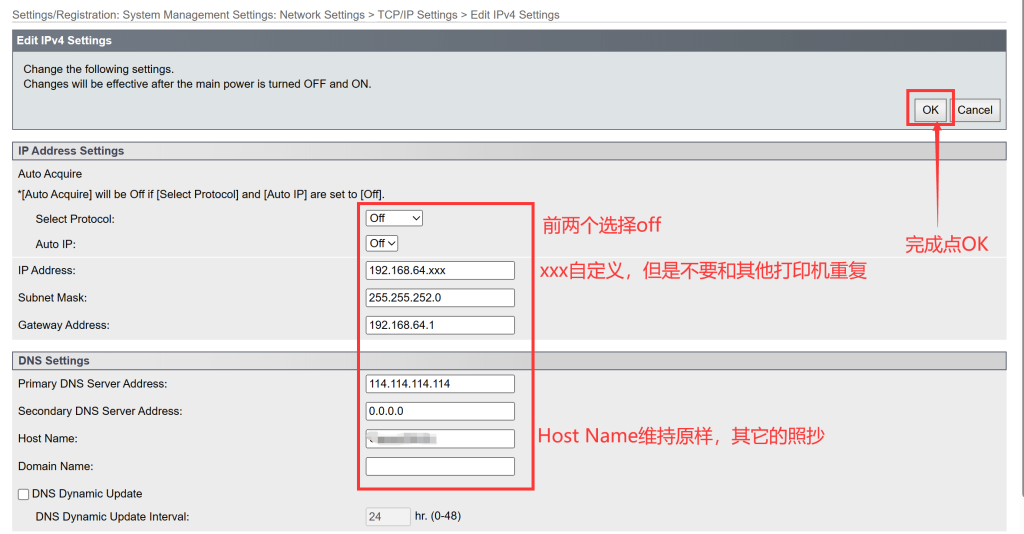1024x534 pixels.
Task: Click the OK button to apply settings
Action: coord(930,110)
